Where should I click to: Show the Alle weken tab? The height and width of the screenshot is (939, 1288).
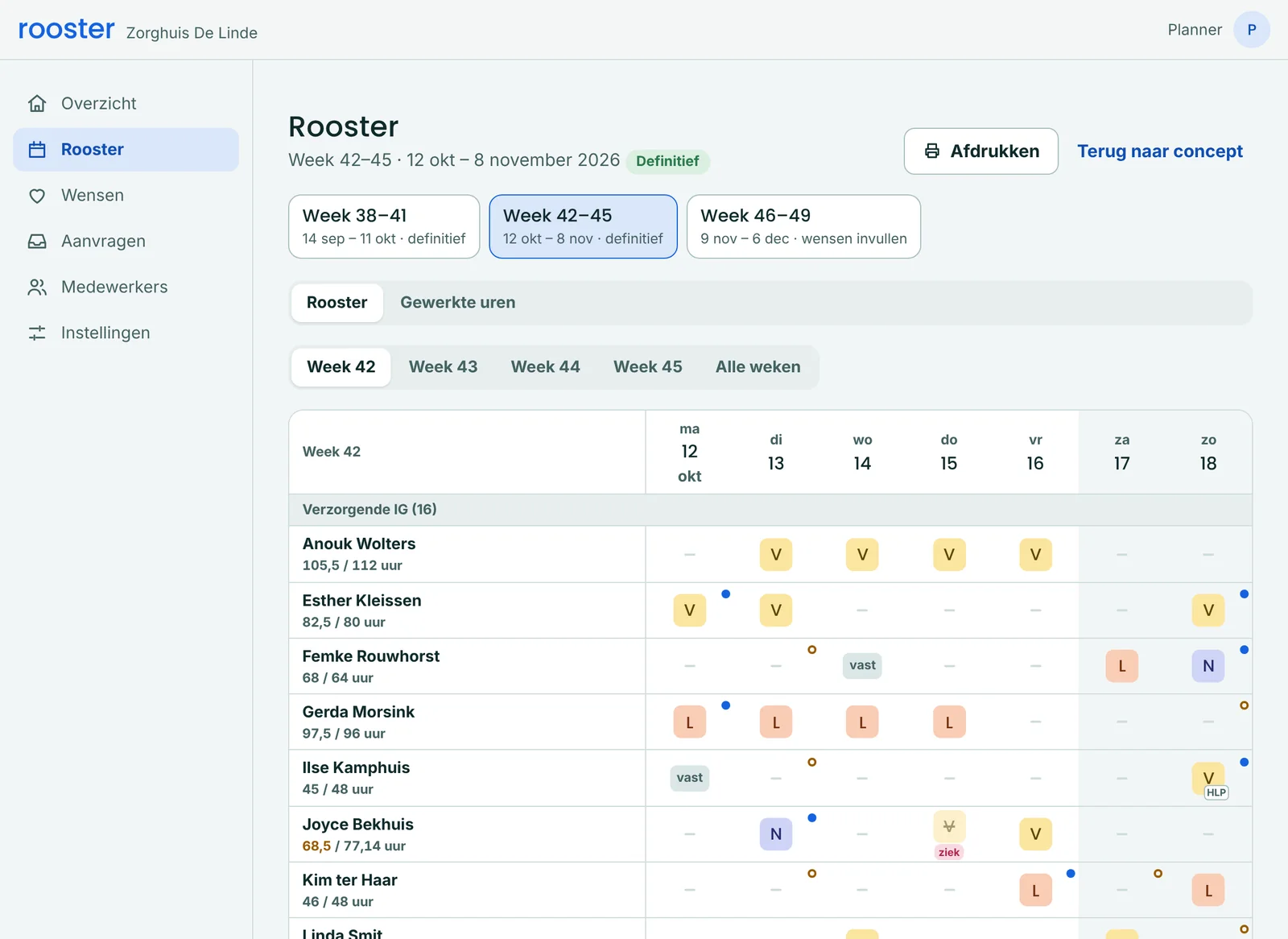(758, 367)
